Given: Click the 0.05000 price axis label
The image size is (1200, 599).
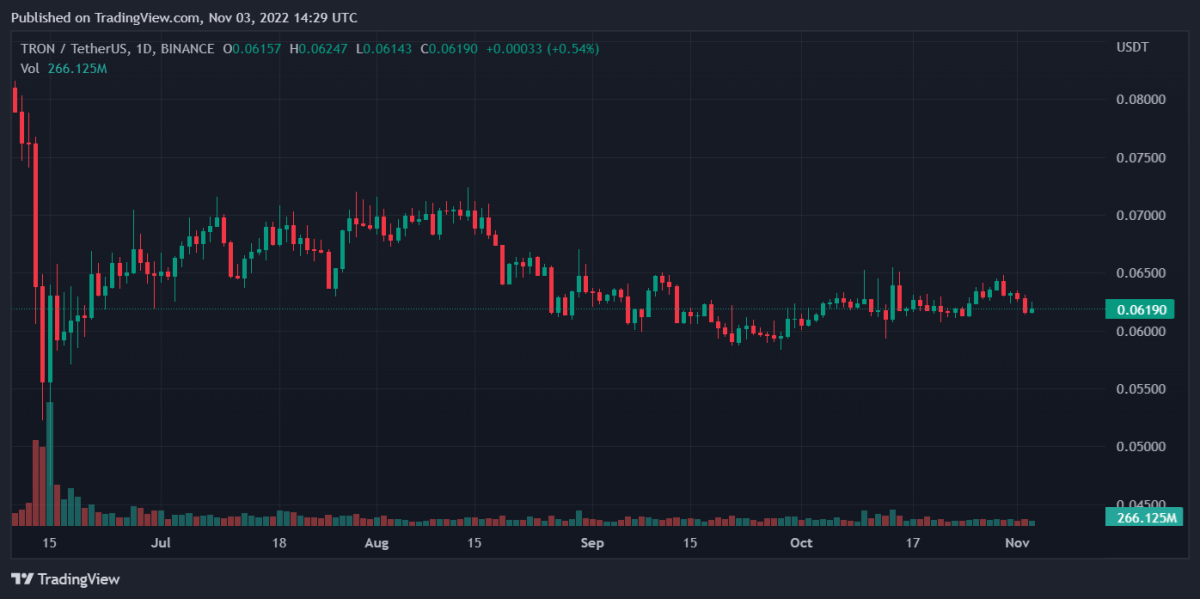Looking at the screenshot, I should pos(1140,446).
